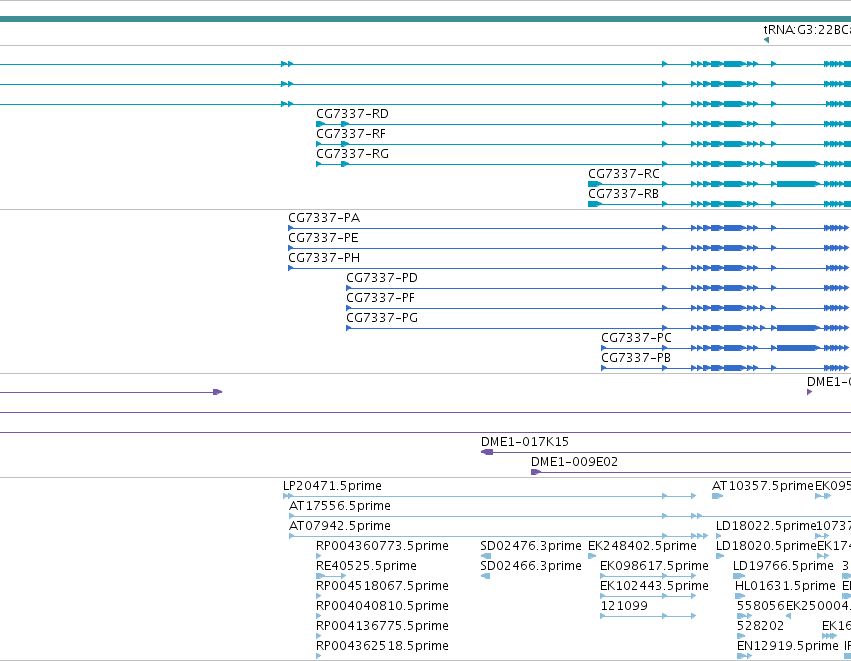Select the RP004360773.5prime EST label
The image size is (851, 661).
pyautogui.click(x=382, y=546)
